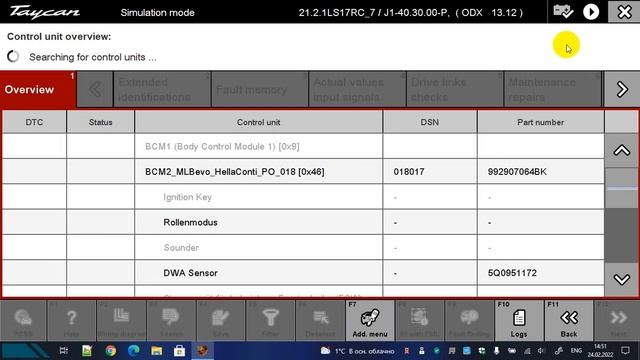This screenshot has width=640, height=360.
Task: Open the Drive links checks tab
Action: click(x=455, y=89)
